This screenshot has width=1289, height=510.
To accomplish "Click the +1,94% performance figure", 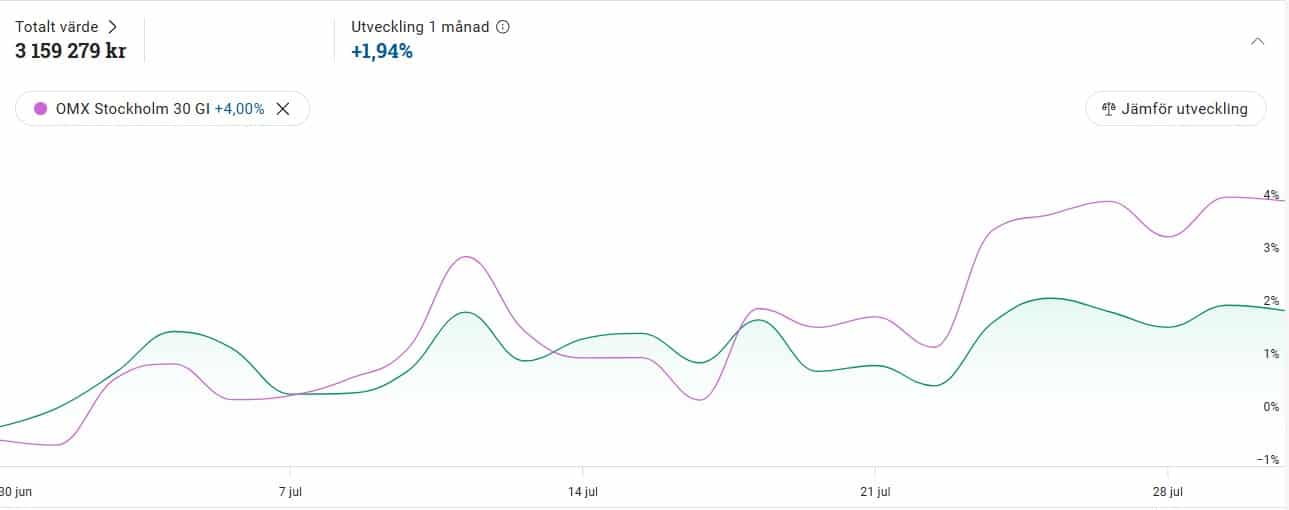I will coord(382,51).
